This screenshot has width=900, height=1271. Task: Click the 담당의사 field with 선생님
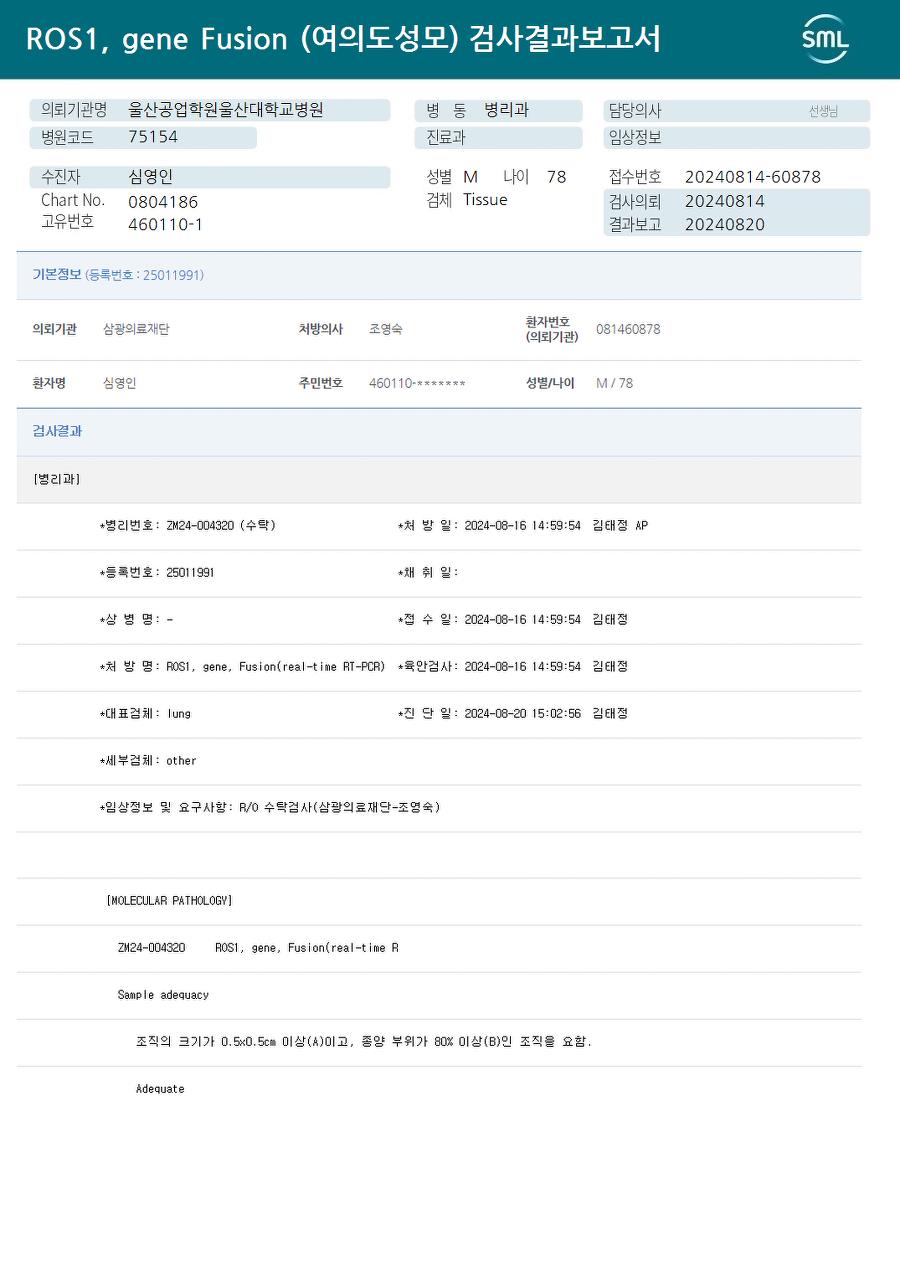click(x=736, y=111)
